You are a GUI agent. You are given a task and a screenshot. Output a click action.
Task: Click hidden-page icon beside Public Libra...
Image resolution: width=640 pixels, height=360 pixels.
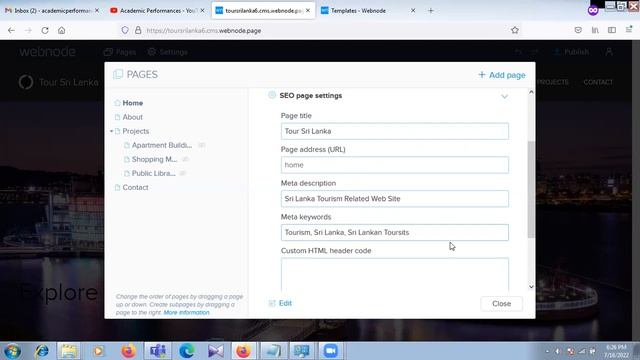tap(182, 173)
